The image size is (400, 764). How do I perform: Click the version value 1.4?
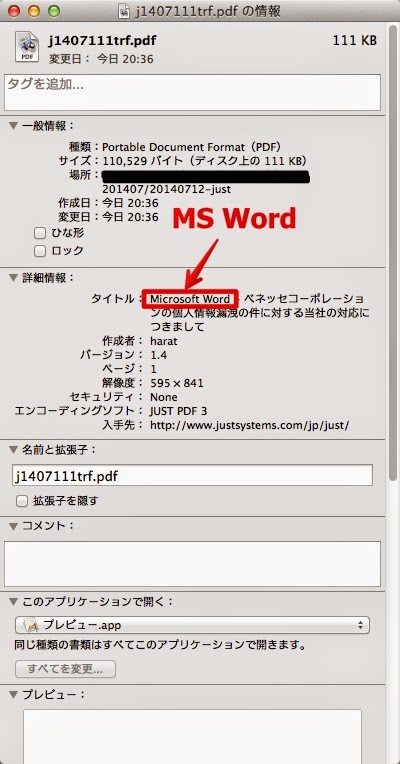pyautogui.click(x=158, y=355)
